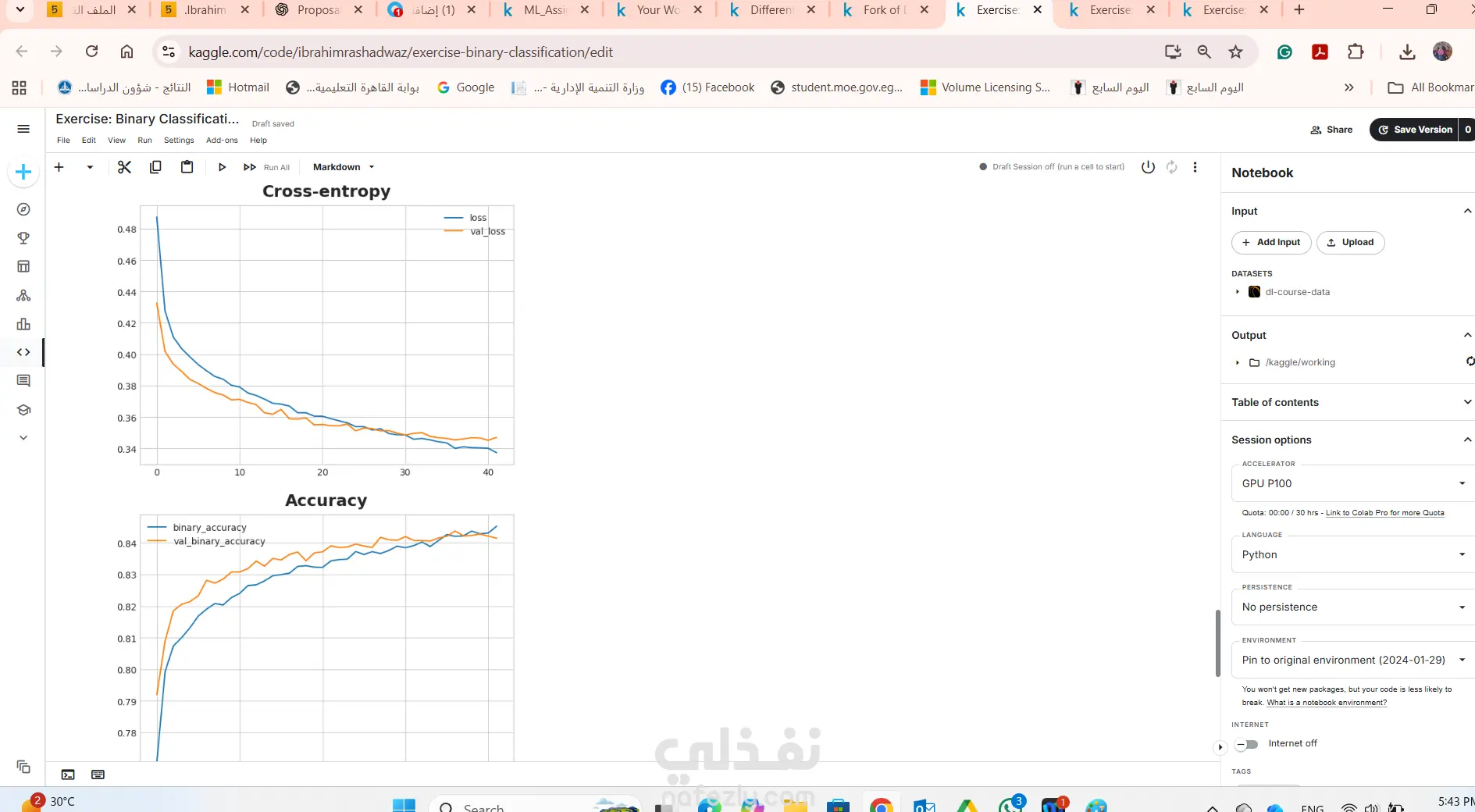Open the File menu
This screenshot has height=812, width=1475.
coord(63,141)
